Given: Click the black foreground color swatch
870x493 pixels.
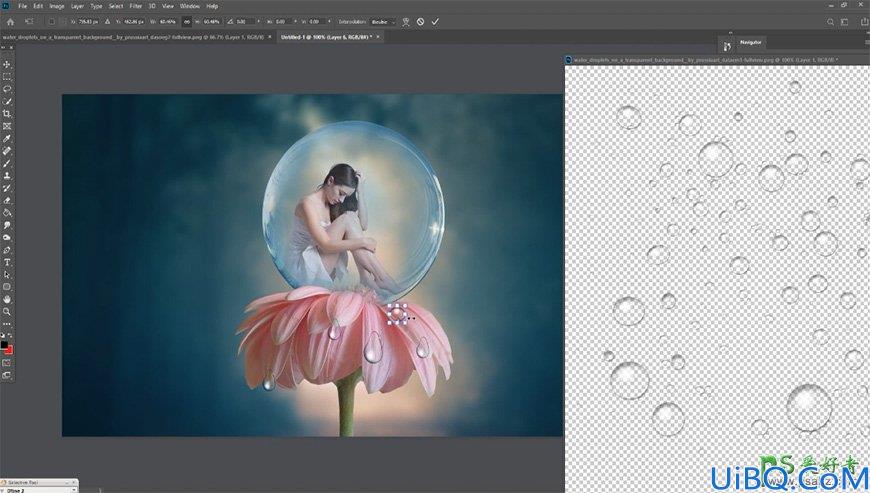Looking at the screenshot, I should coord(4,345).
